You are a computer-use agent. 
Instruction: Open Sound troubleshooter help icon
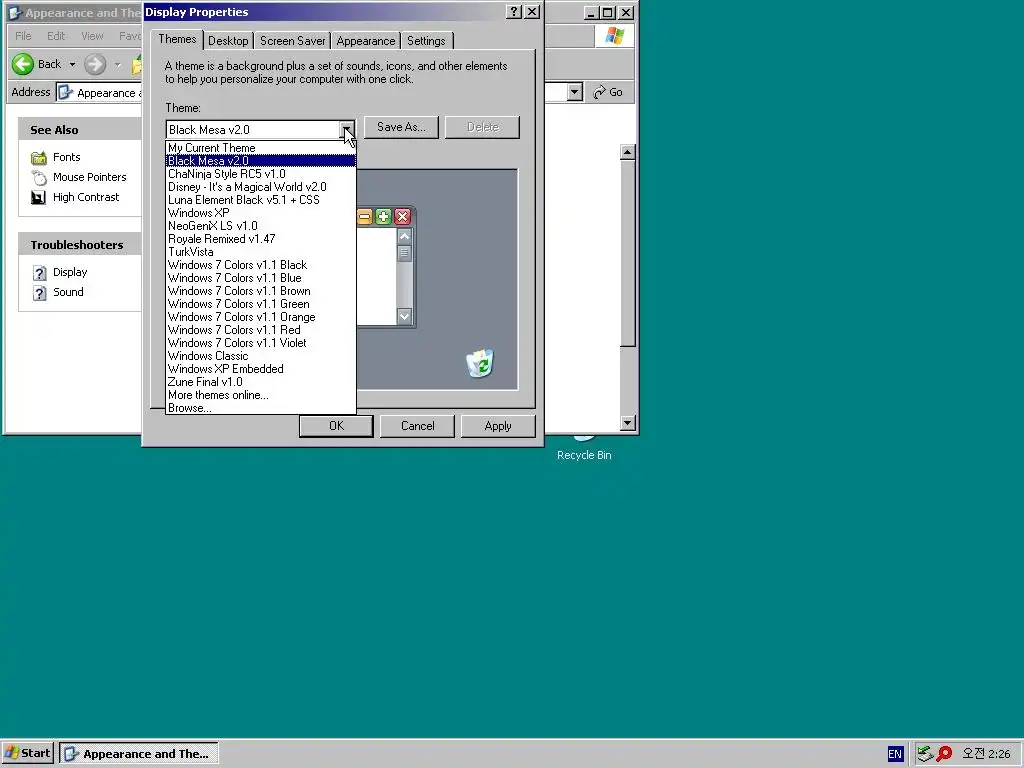tap(40, 293)
